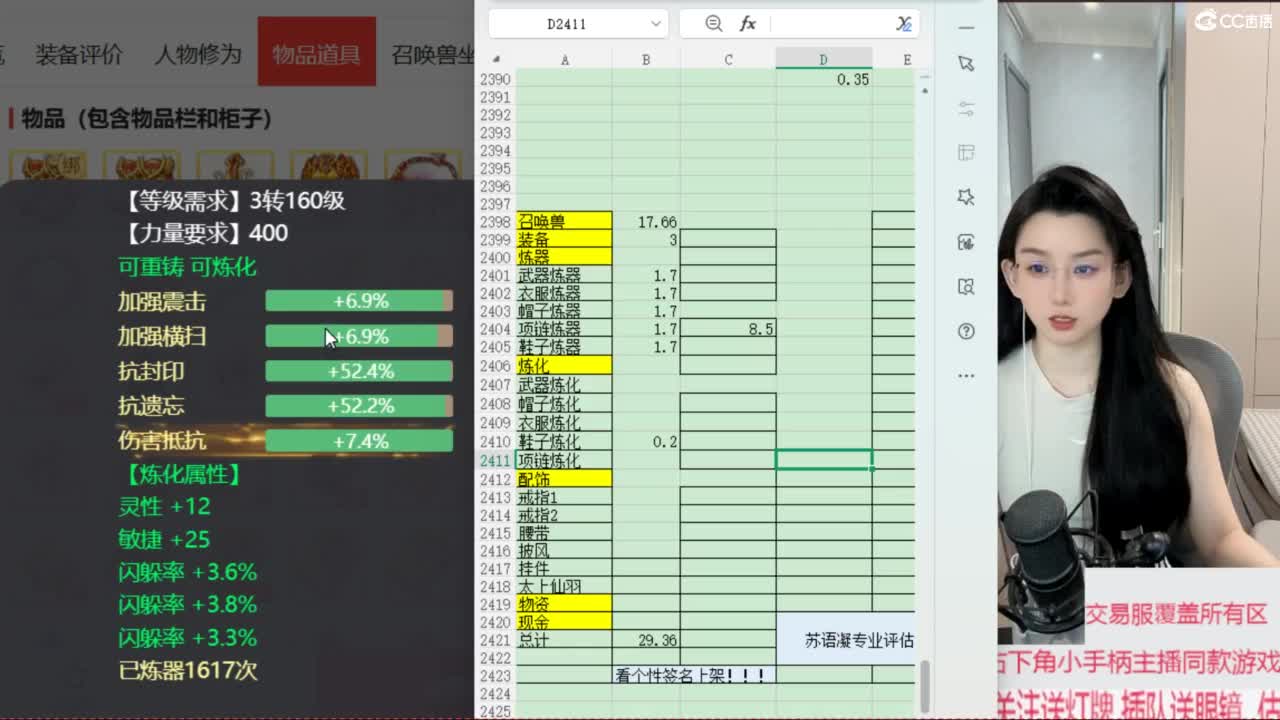Screen dimensions: 1280x720
Task: Open the 物品道具 tab
Action: tap(317, 52)
